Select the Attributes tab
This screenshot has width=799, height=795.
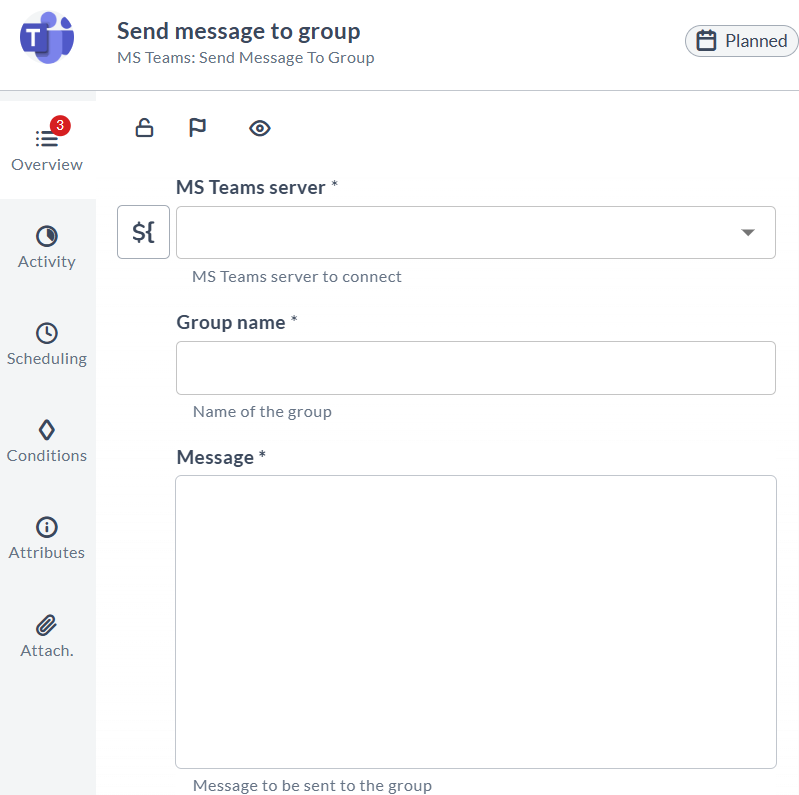(47, 538)
